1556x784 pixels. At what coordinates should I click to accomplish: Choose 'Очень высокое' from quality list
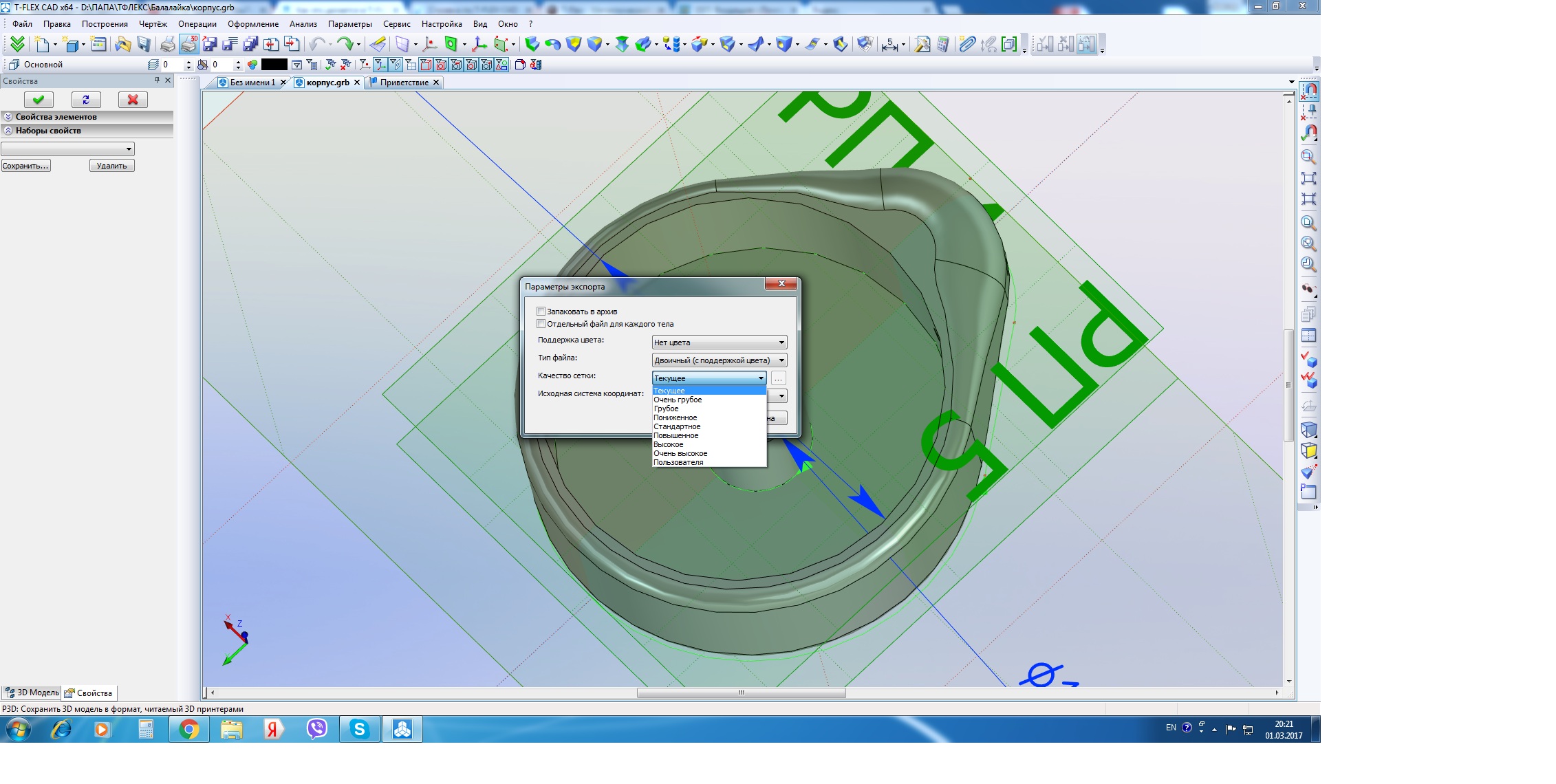(x=680, y=453)
